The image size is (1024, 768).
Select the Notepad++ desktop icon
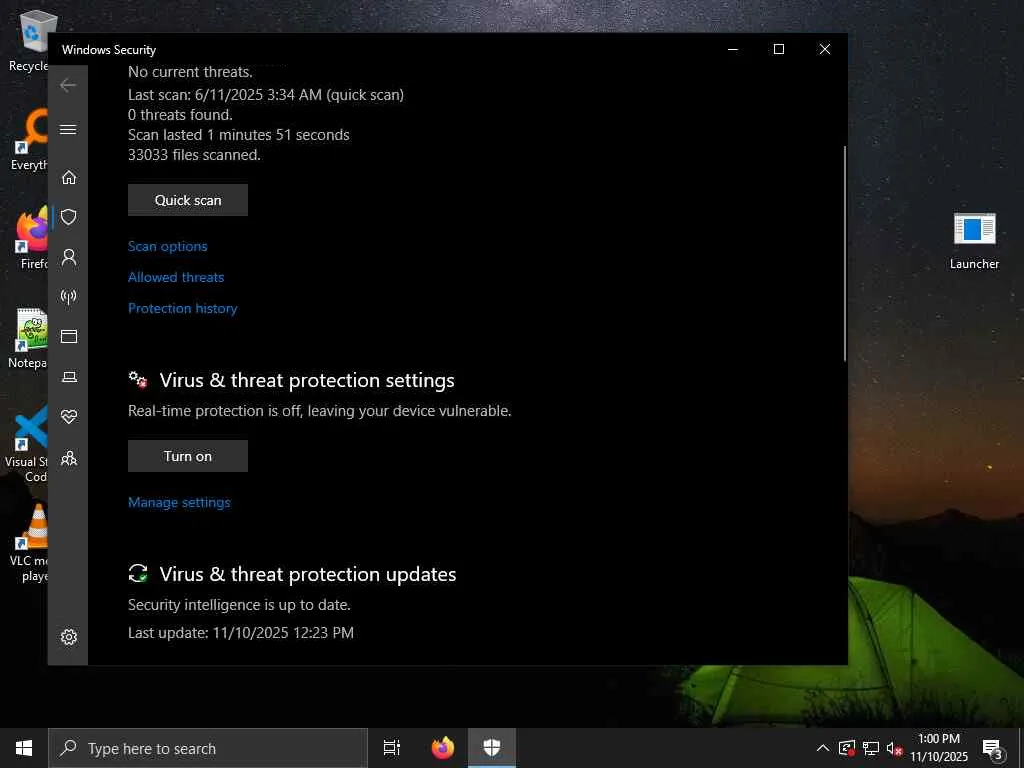[x=30, y=338]
